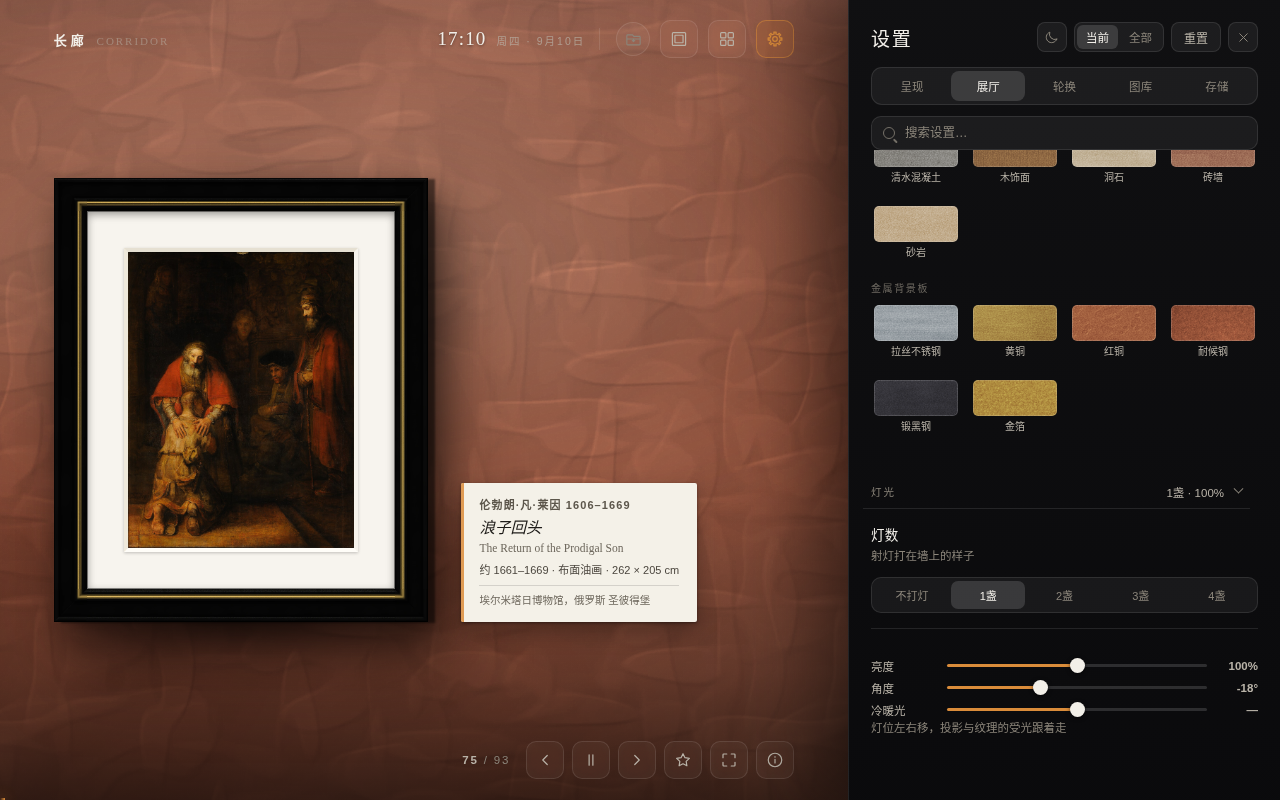Click the artist name 伦勃朗·凡·莱因
The image size is (1280, 800).
pyautogui.click(x=520, y=505)
